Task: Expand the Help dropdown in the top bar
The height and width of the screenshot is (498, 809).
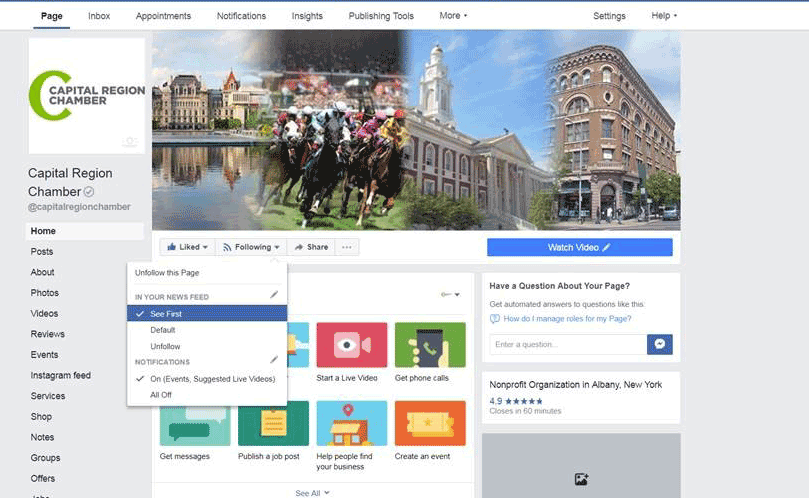Action: pos(664,16)
